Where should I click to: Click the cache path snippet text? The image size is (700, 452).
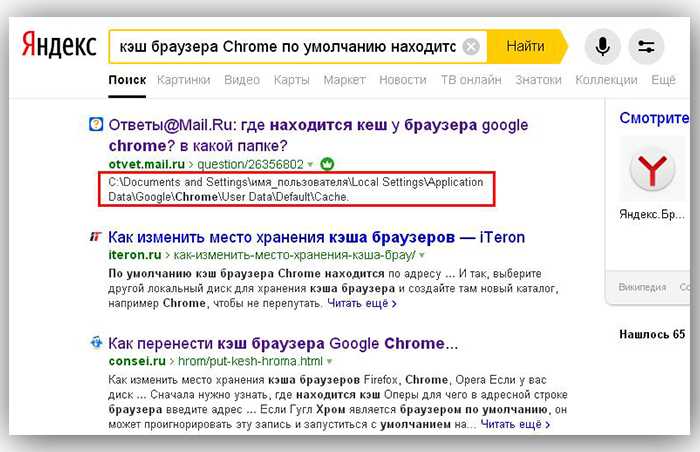pyautogui.click(x=296, y=189)
